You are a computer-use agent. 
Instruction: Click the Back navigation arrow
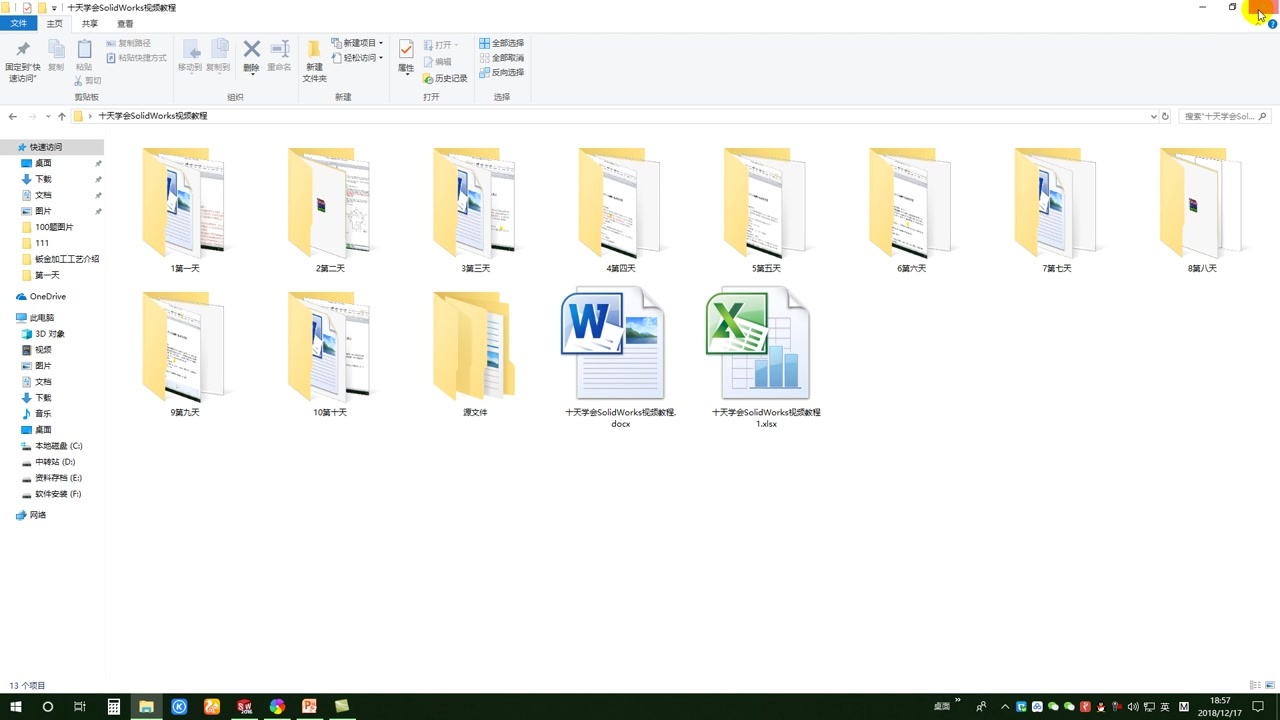pos(13,116)
